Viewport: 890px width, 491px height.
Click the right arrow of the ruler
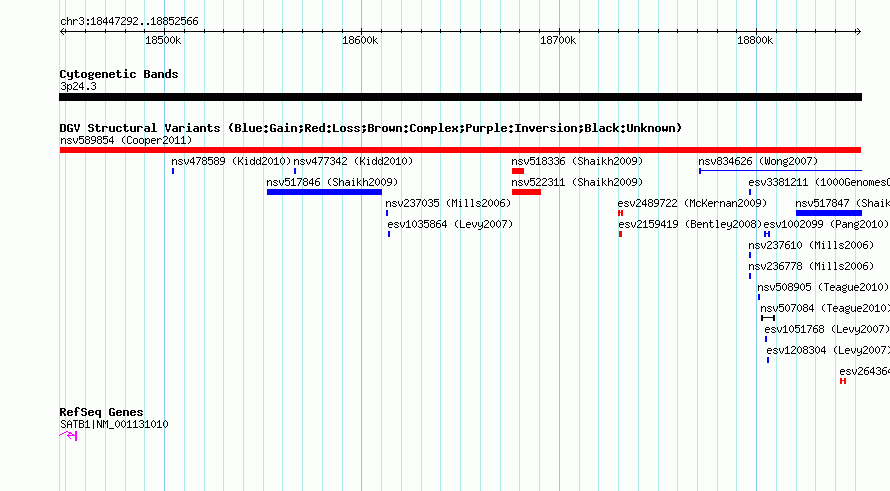(x=858, y=31)
